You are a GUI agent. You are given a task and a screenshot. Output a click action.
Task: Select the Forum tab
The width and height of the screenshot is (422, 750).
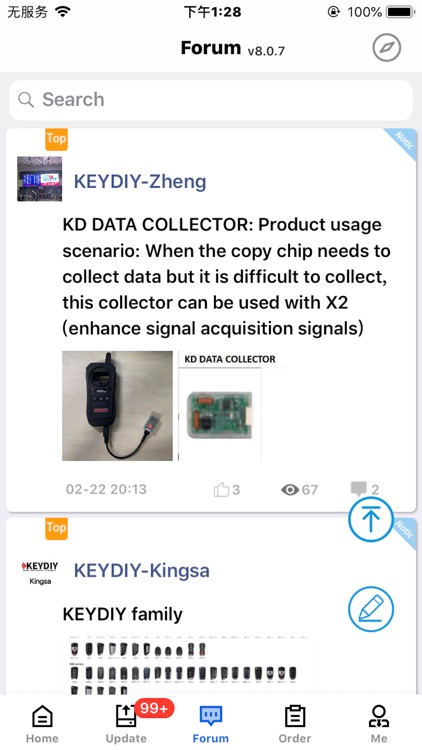[211, 724]
